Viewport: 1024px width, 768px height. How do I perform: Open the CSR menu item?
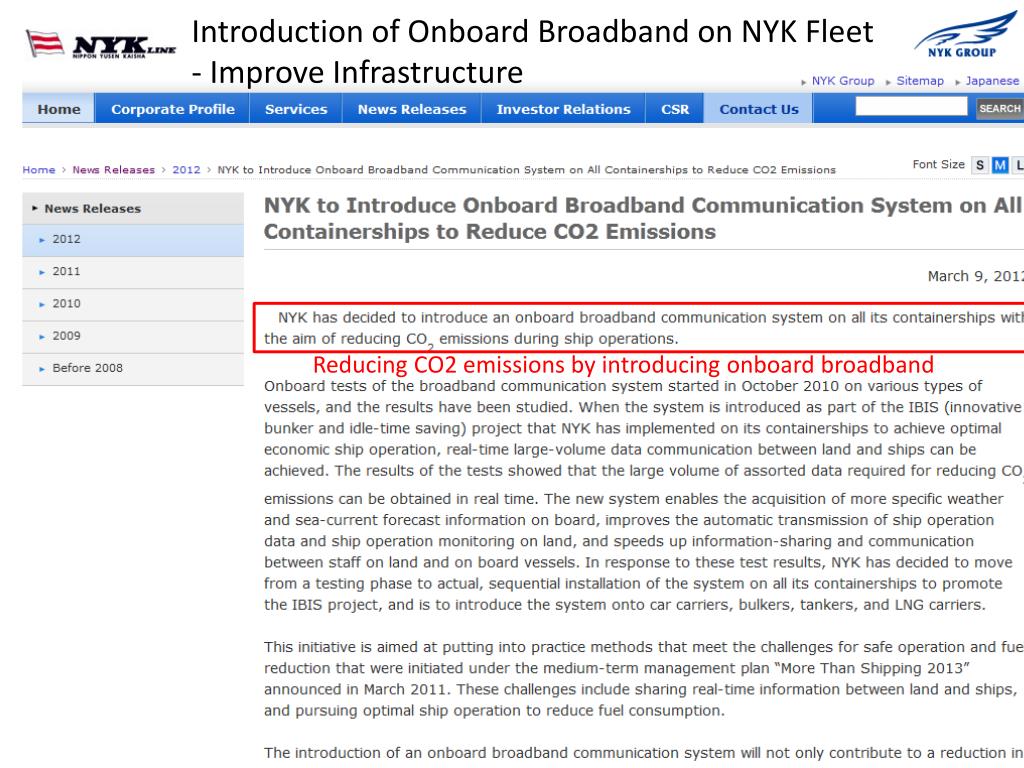pos(675,108)
